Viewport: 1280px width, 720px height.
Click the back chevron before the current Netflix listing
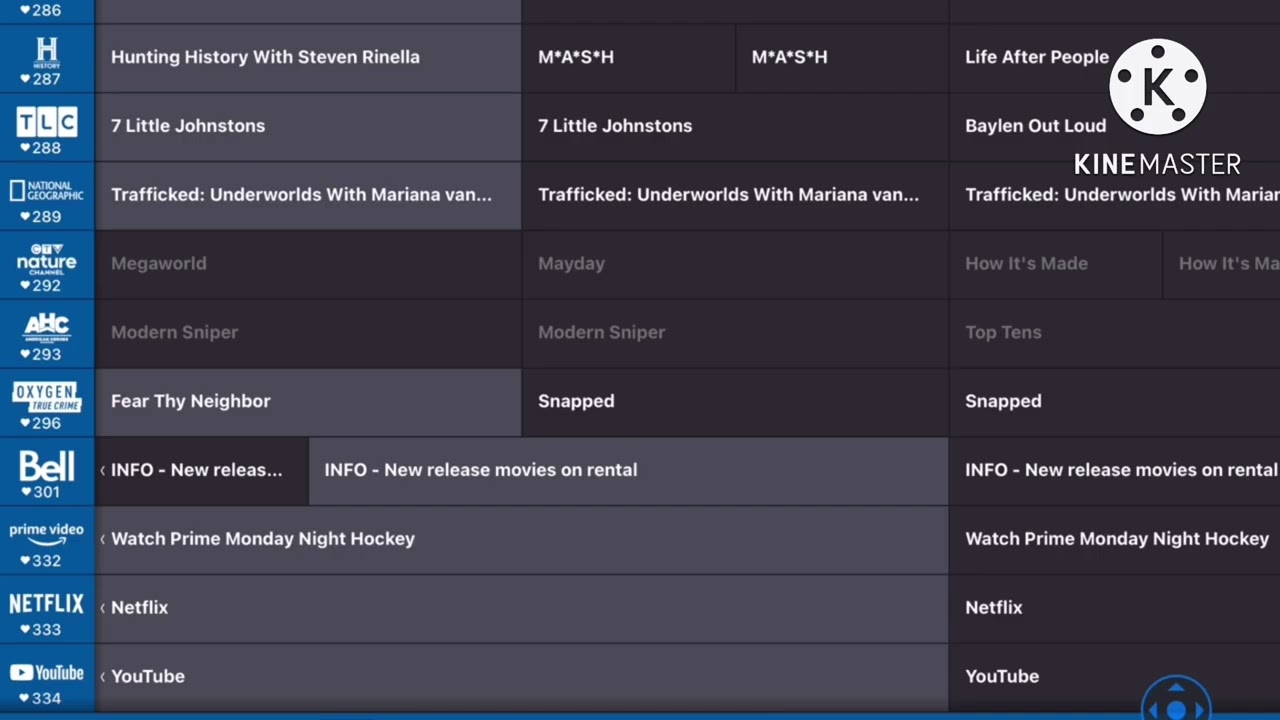pos(102,607)
